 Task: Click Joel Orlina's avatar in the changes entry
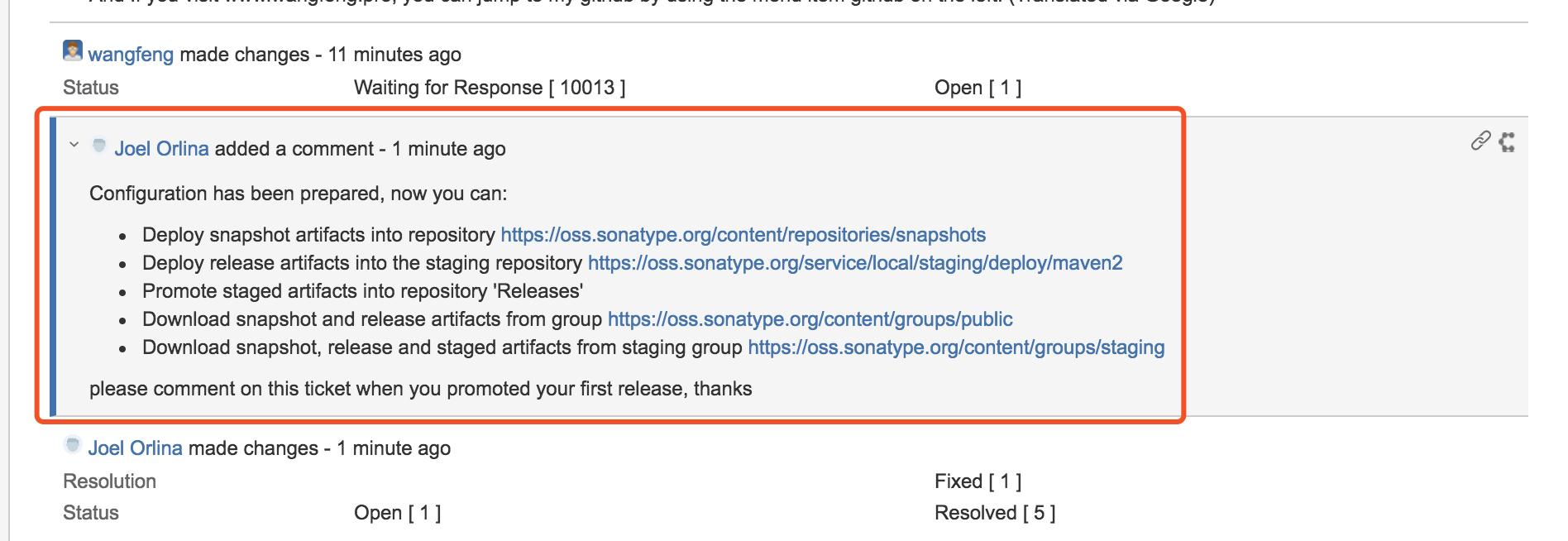tap(73, 445)
